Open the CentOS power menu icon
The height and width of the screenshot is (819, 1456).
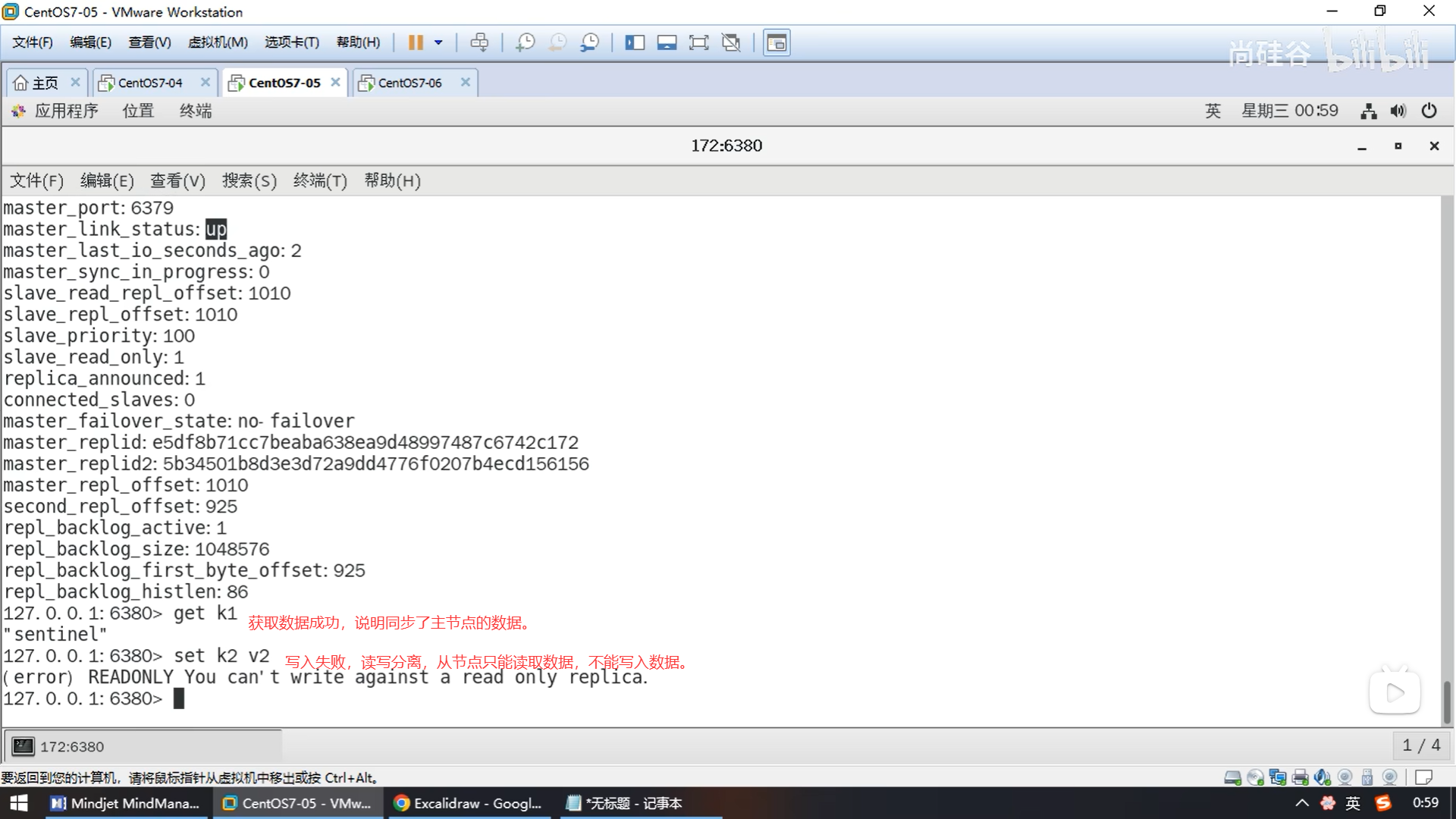click(x=1429, y=111)
